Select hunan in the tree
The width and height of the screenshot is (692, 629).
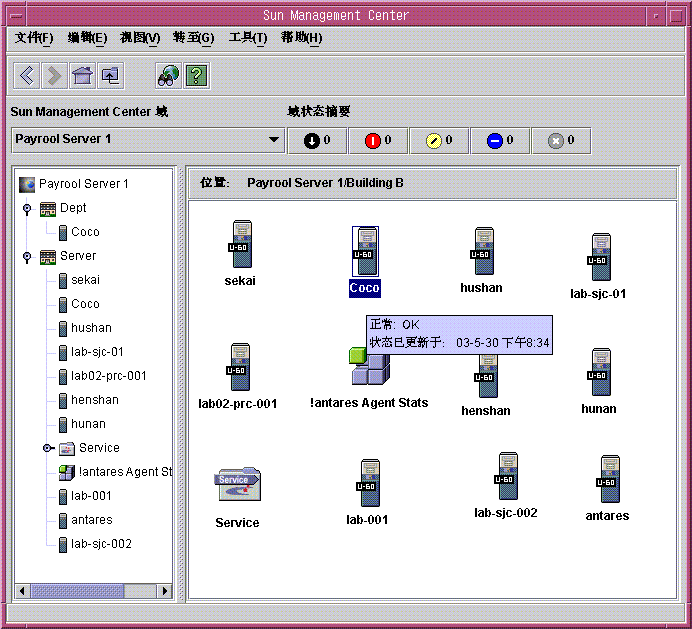(x=83, y=424)
